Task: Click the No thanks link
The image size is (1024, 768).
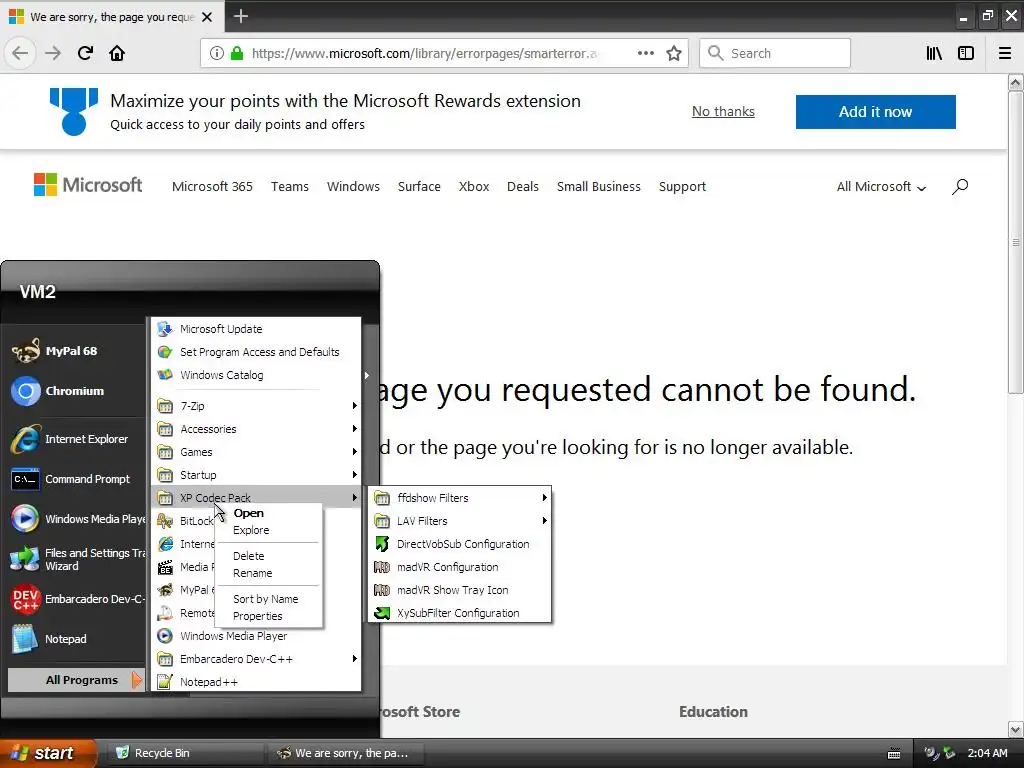Action: (x=723, y=112)
